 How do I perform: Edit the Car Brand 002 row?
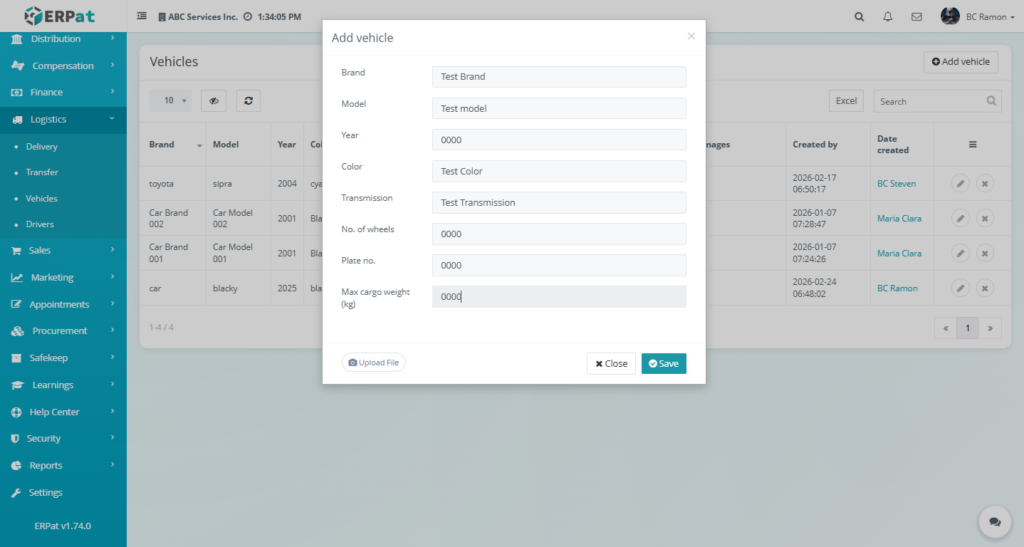point(960,218)
